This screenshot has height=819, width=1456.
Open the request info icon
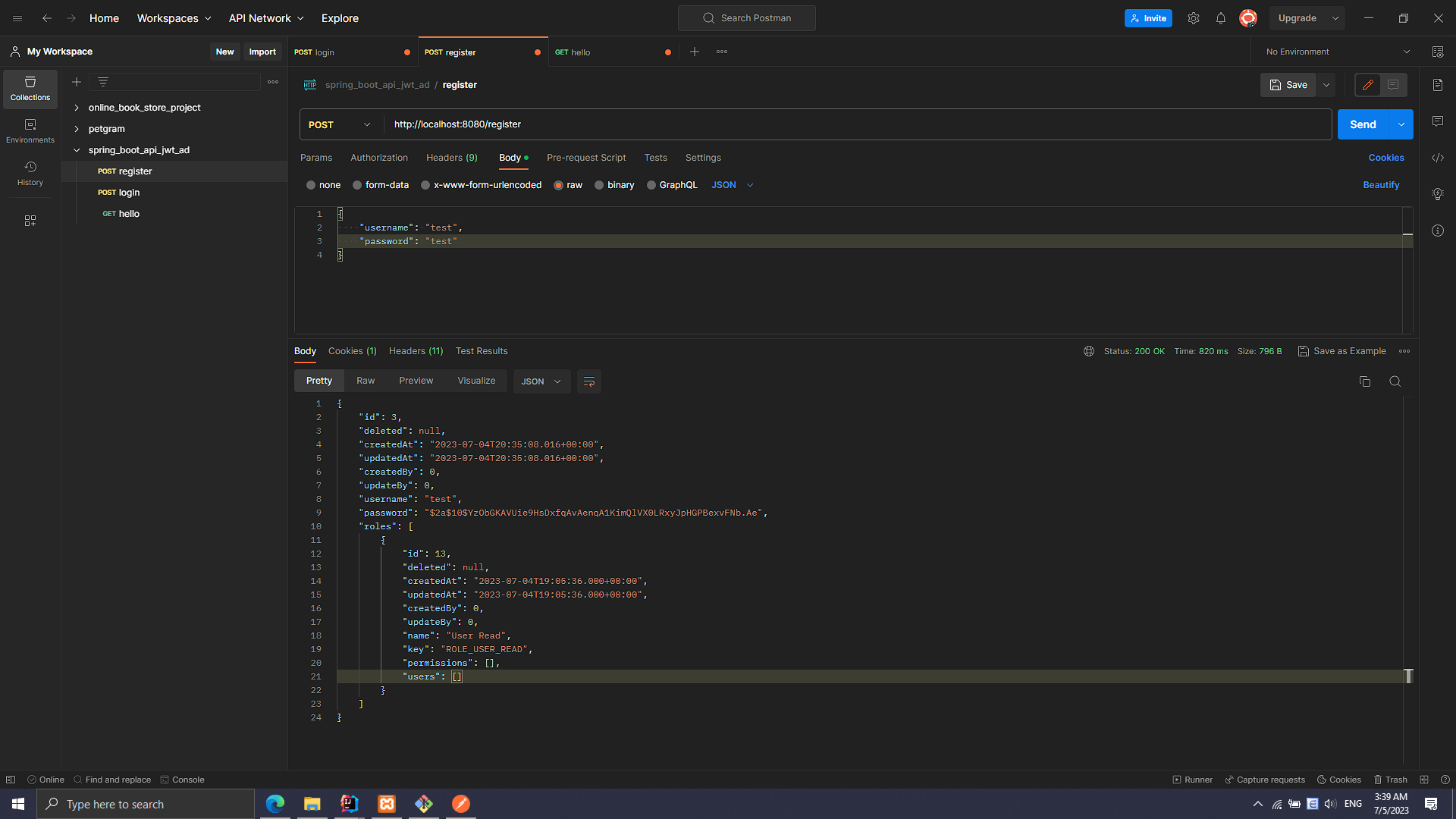[1438, 231]
